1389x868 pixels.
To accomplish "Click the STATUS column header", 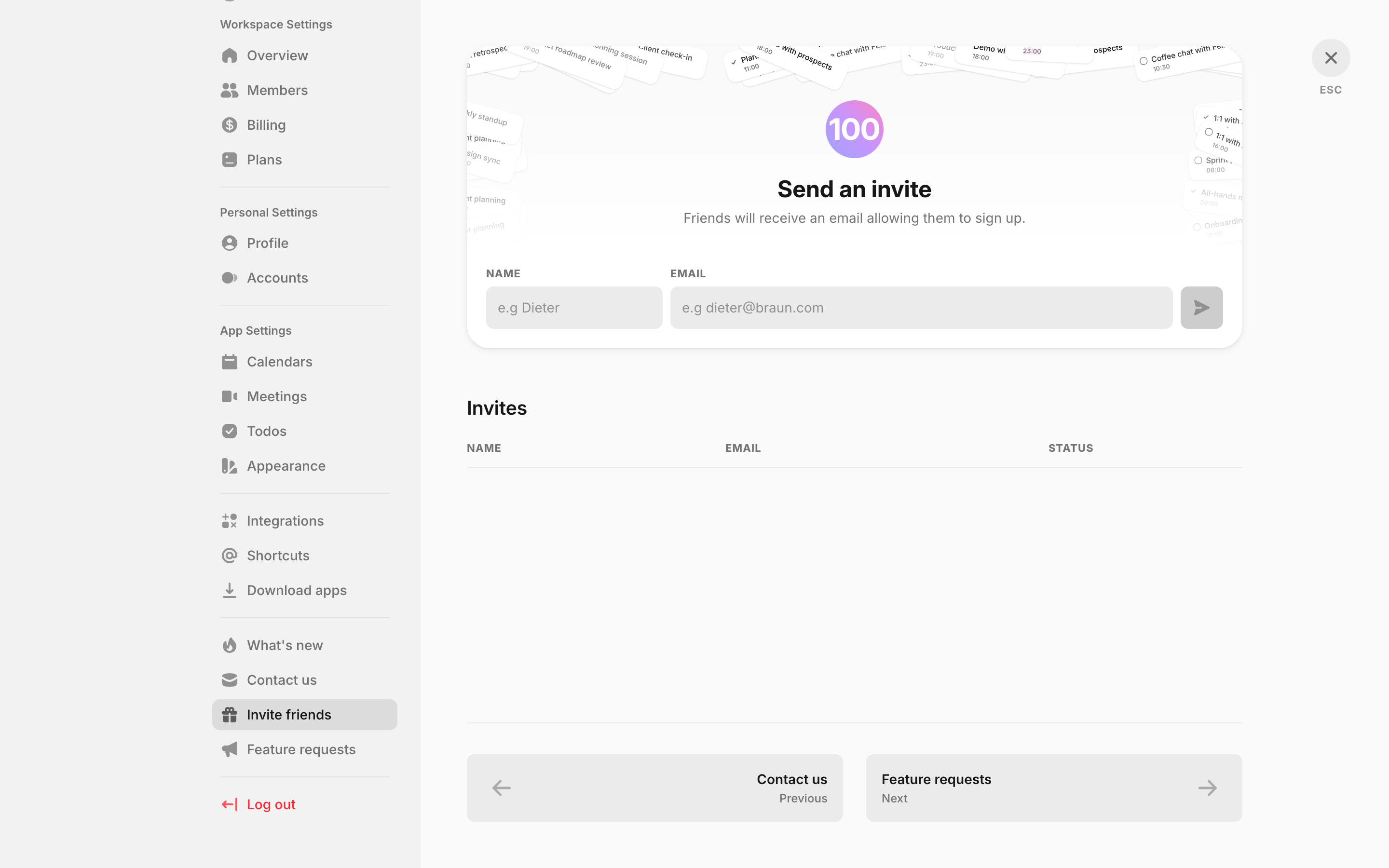I will (1071, 448).
